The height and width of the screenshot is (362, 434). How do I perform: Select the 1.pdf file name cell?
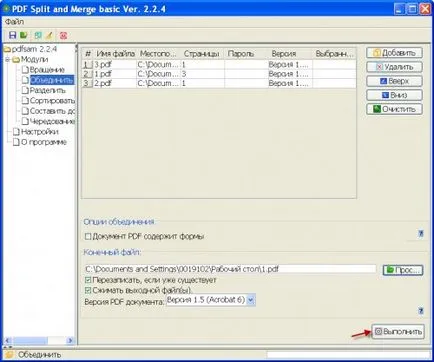point(115,74)
